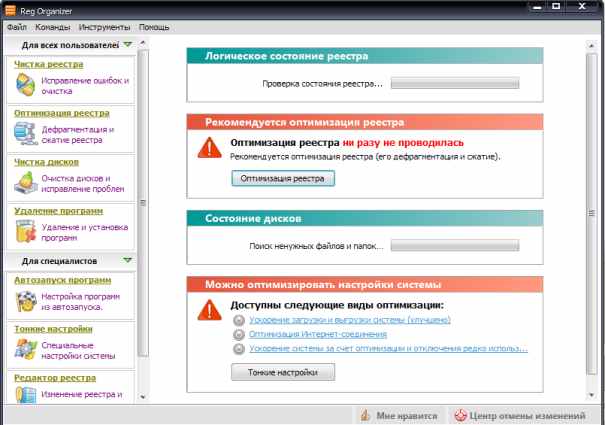Click the program uninstall box icon
The height and width of the screenshot is (425, 605).
26,231
